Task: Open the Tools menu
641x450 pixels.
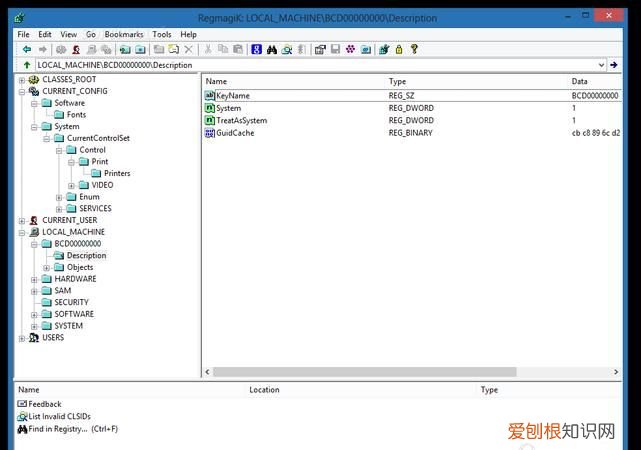Action: coord(162,34)
